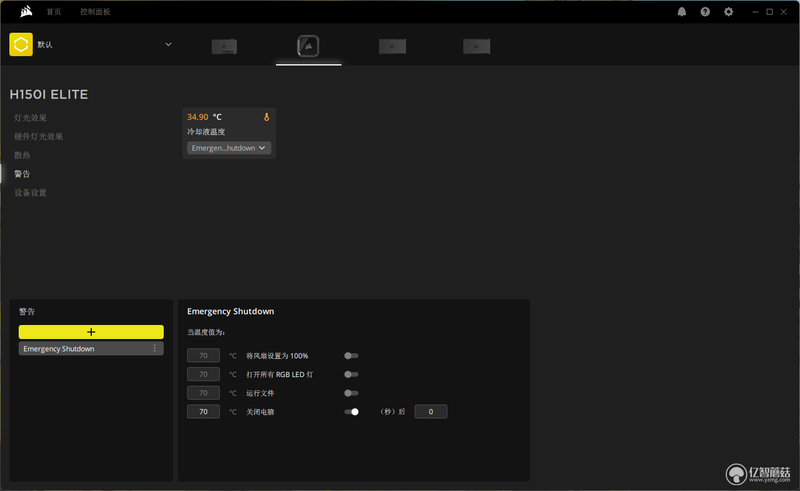Viewport: 800px width, 491px height.
Task: Maximize the iCUE window
Action: [x=769, y=12]
